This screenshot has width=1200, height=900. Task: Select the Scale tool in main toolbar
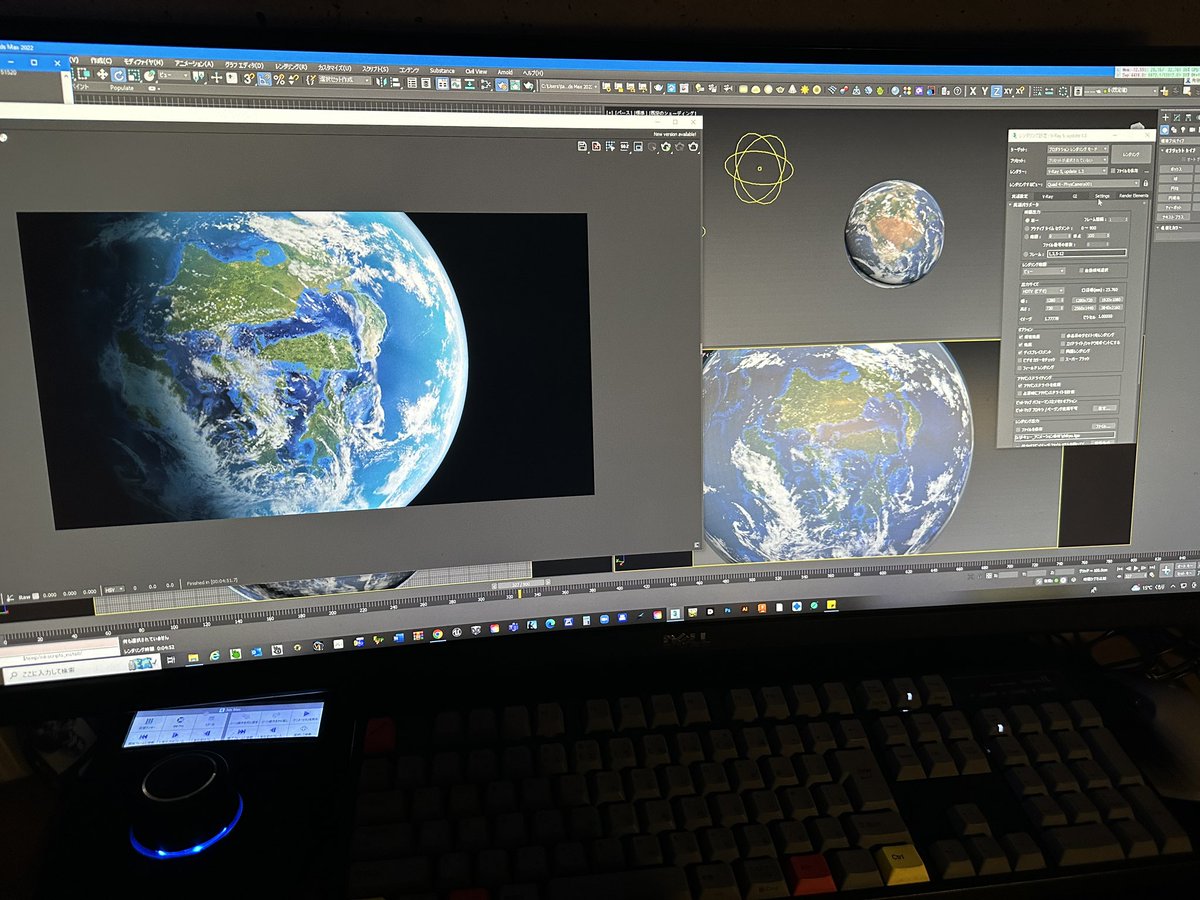(x=133, y=75)
